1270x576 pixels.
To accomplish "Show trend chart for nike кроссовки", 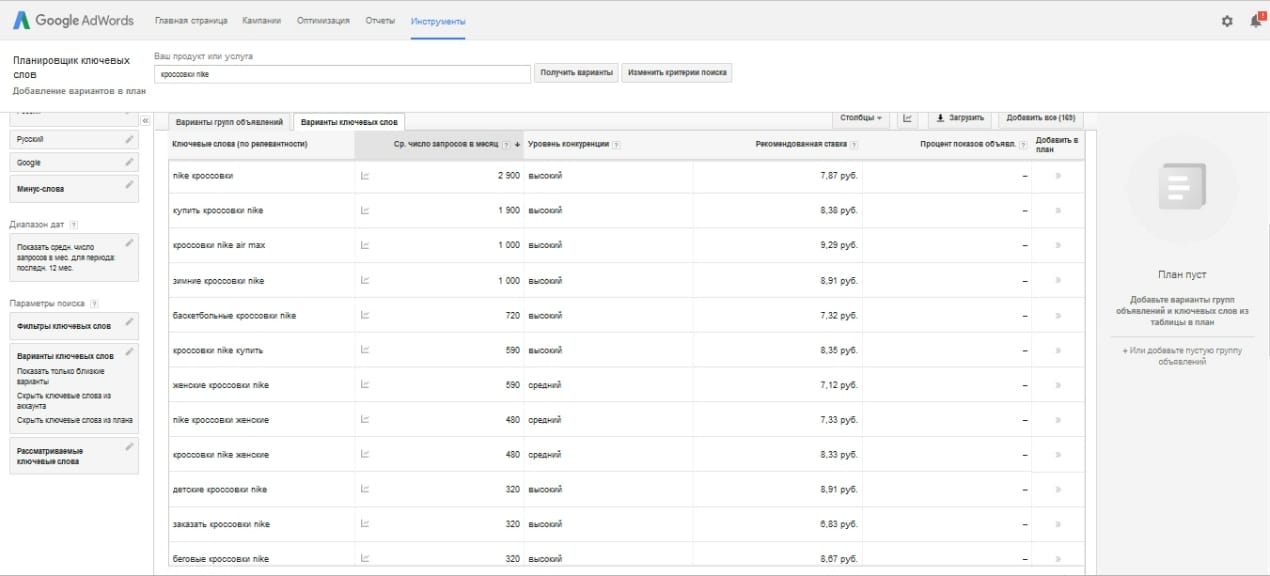I will [x=365, y=176].
